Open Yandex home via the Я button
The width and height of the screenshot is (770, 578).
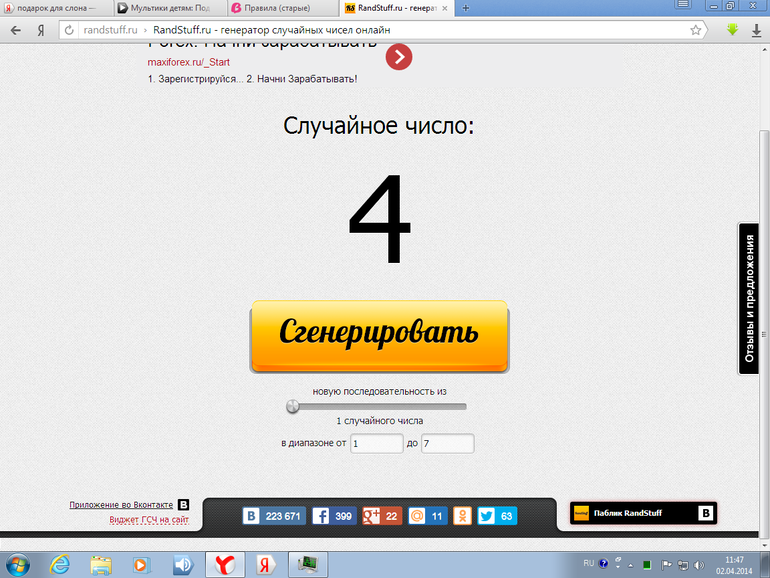click(41, 30)
